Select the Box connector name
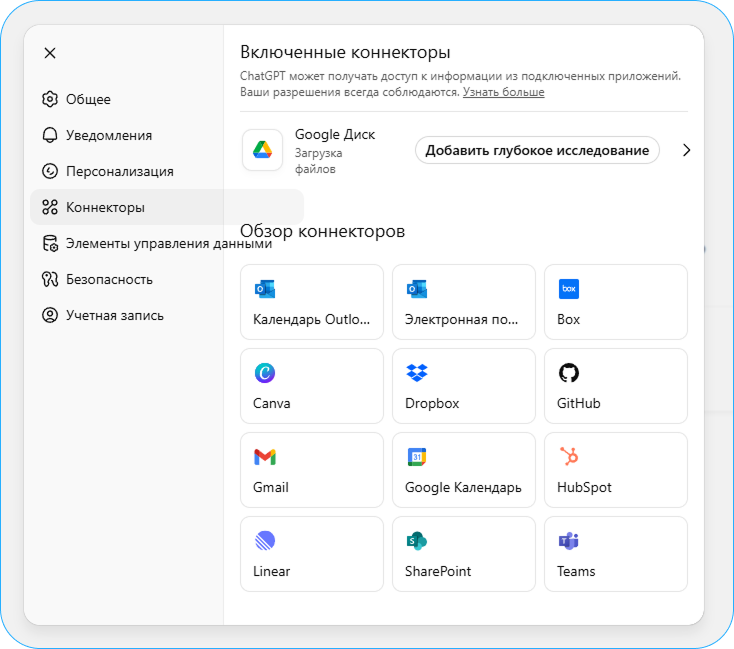Image resolution: width=734 pixels, height=649 pixels. [x=568, y=320]
